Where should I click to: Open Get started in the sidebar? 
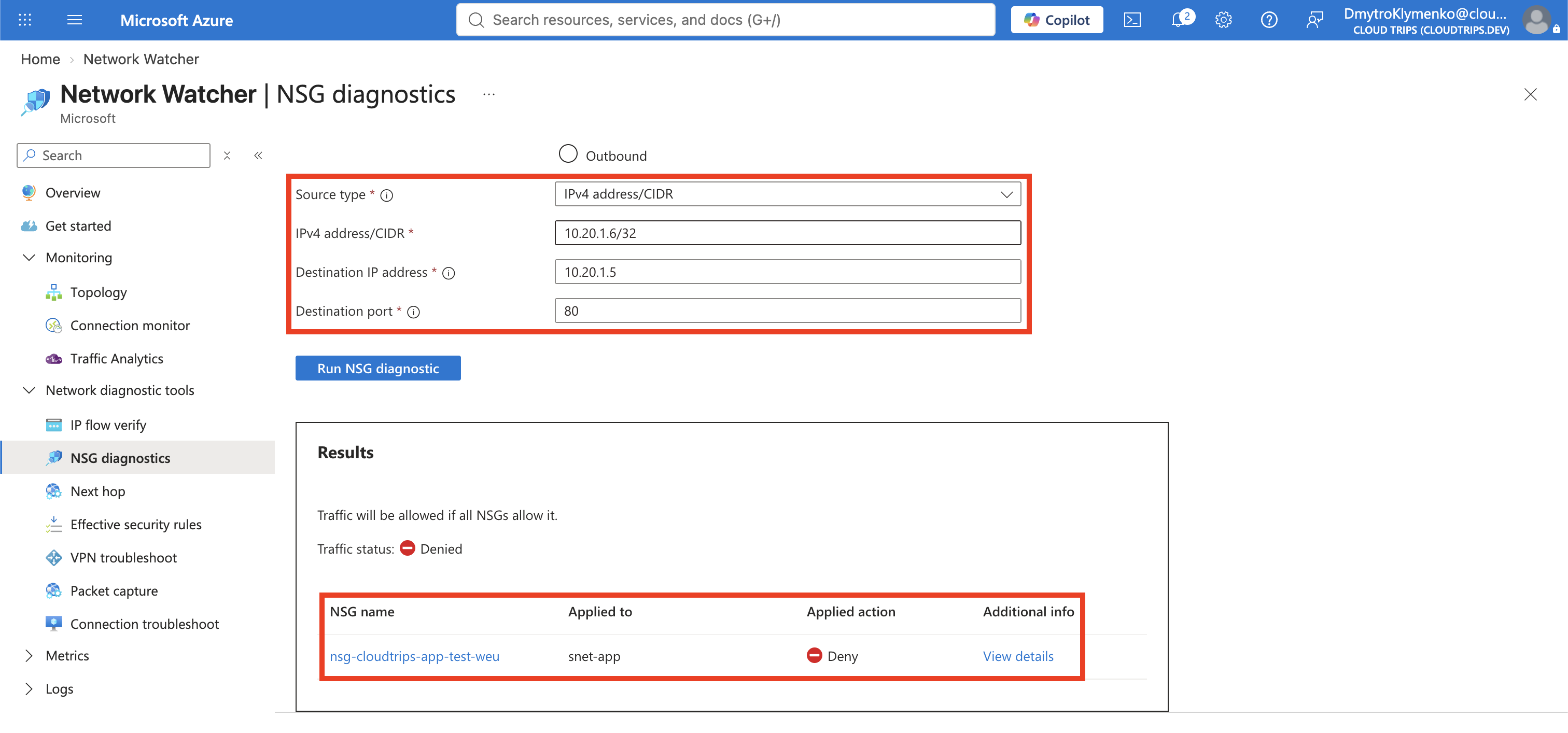[78, 225]
